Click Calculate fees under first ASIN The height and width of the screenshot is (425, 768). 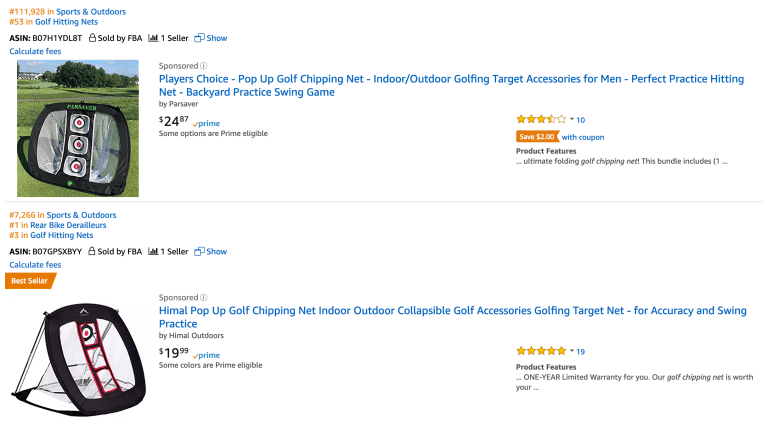35,51
